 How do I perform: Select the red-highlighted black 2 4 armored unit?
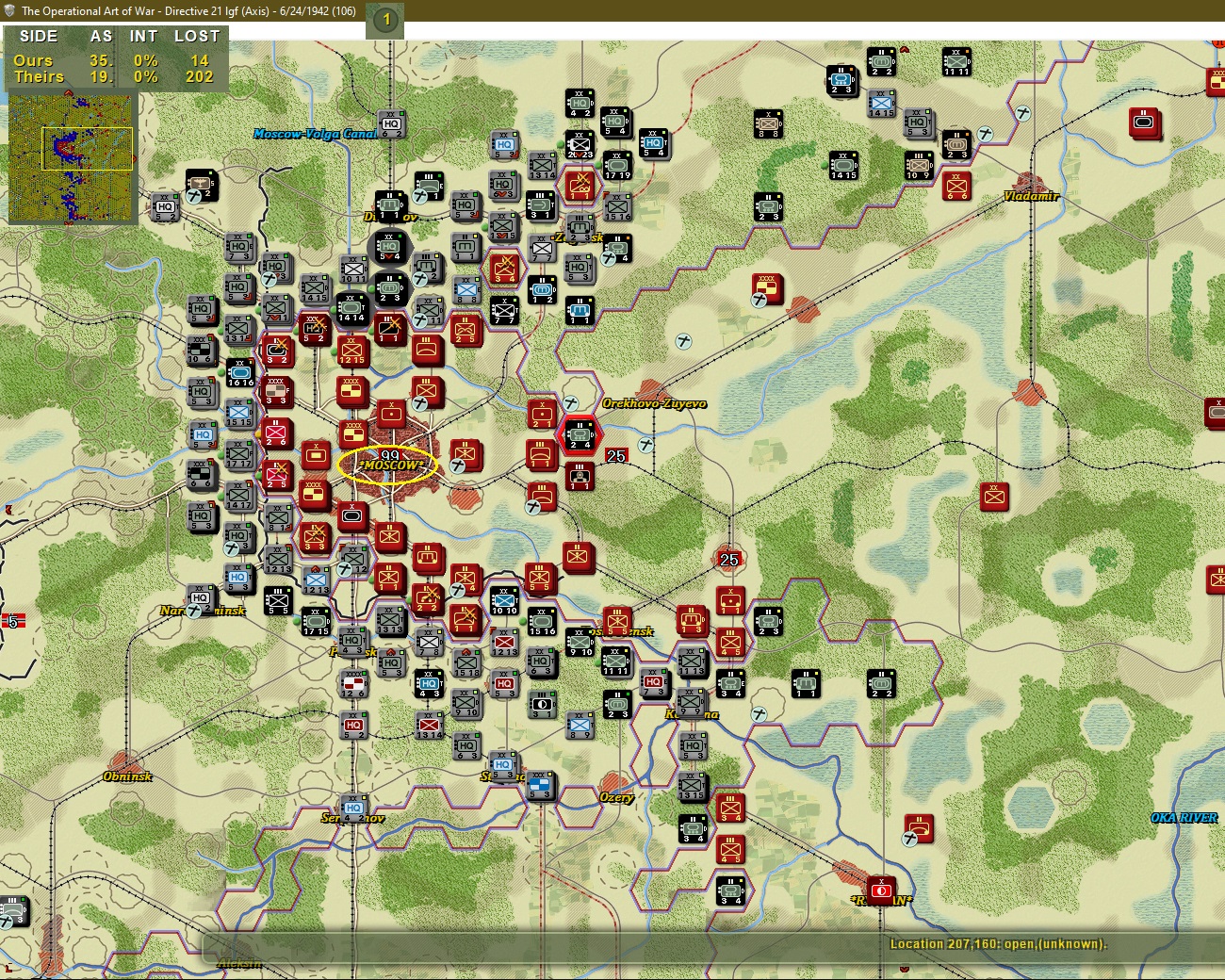click(x=579, y=435)
